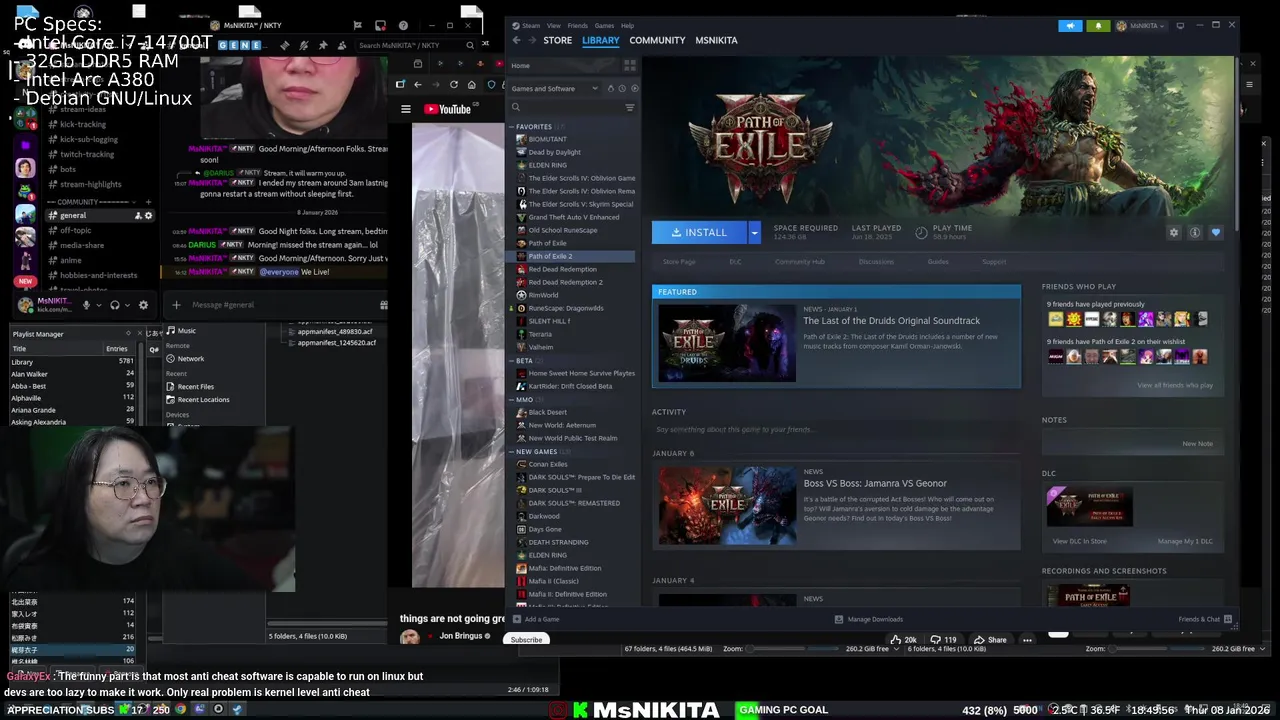Screen dimensions: 1280x720
Task: Click the browser reload icon
Action: (x=454, y=85)
